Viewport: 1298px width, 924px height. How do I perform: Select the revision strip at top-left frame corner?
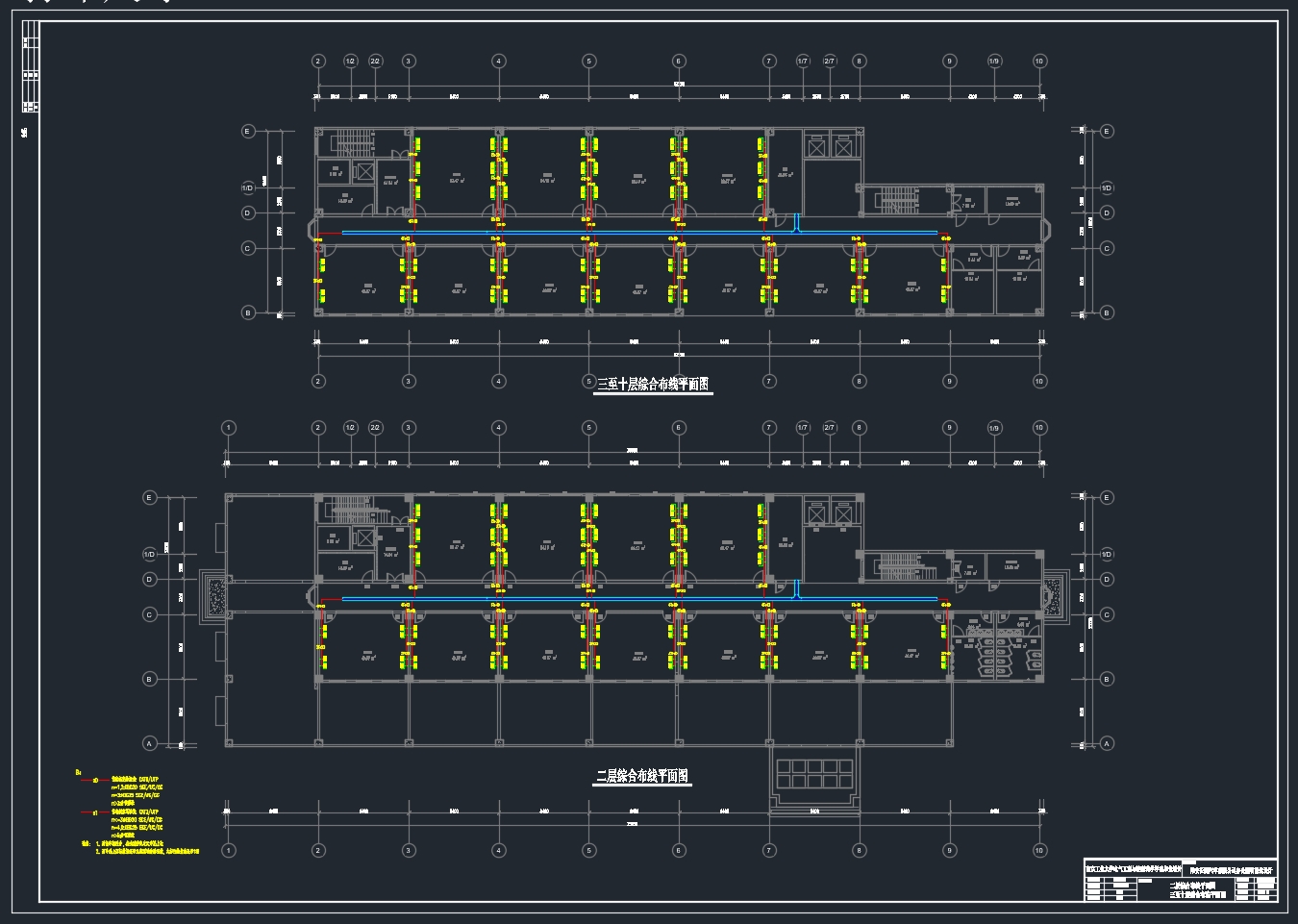(30, 67)
